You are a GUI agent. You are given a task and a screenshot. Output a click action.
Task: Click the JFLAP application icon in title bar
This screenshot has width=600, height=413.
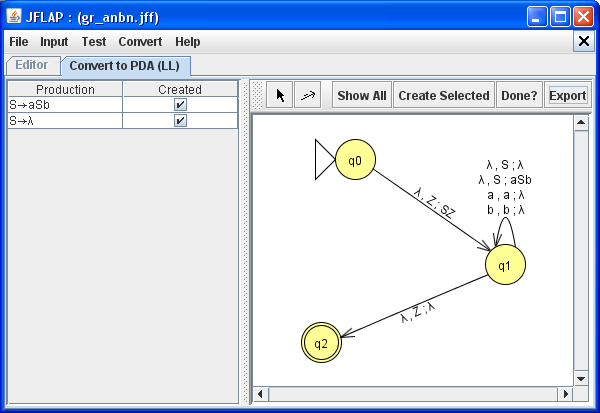point(12,17)
